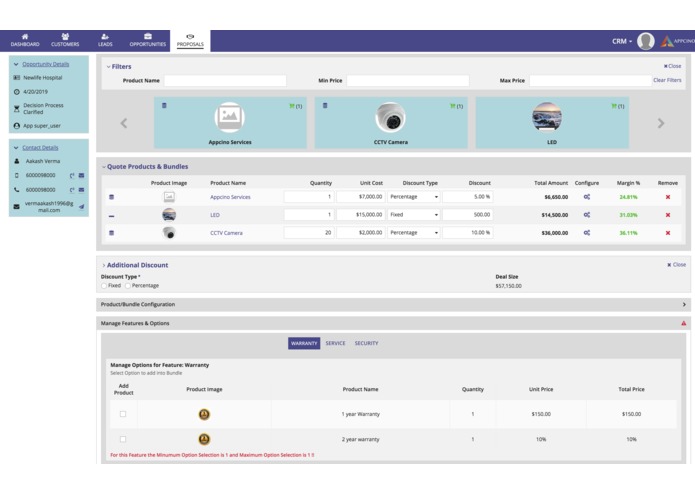
Task: Configure the Appcino Services product
Action: coord(586,197)
